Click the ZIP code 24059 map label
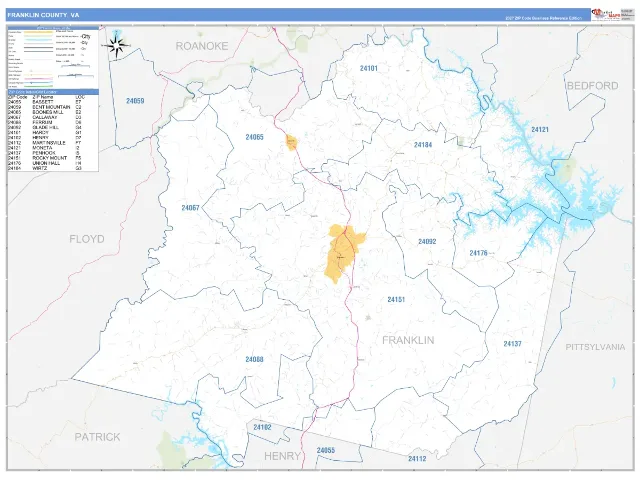This screenshot has width=640, height=480. 135,101
